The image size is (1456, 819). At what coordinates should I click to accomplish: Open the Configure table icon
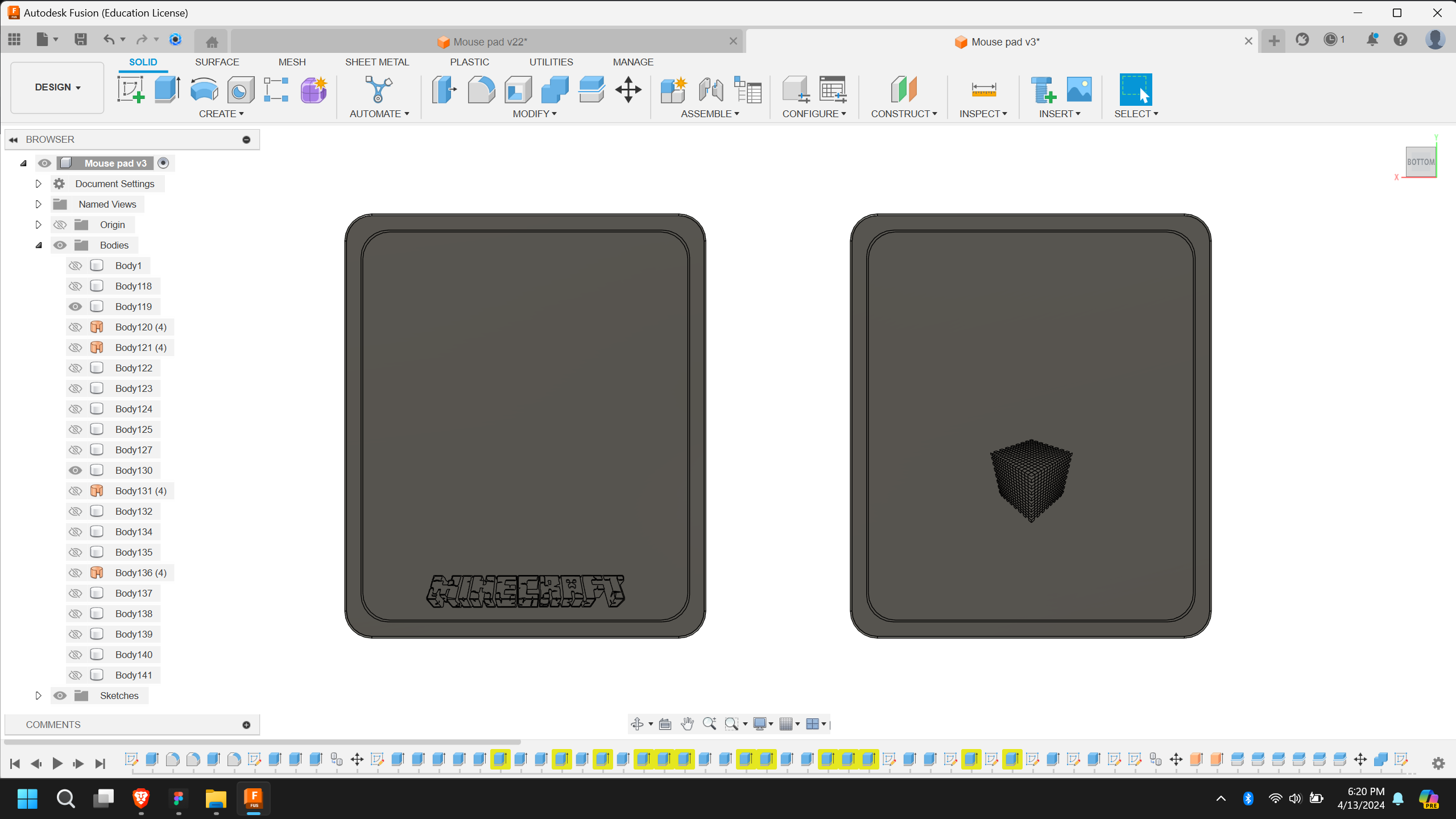point(833,90)
